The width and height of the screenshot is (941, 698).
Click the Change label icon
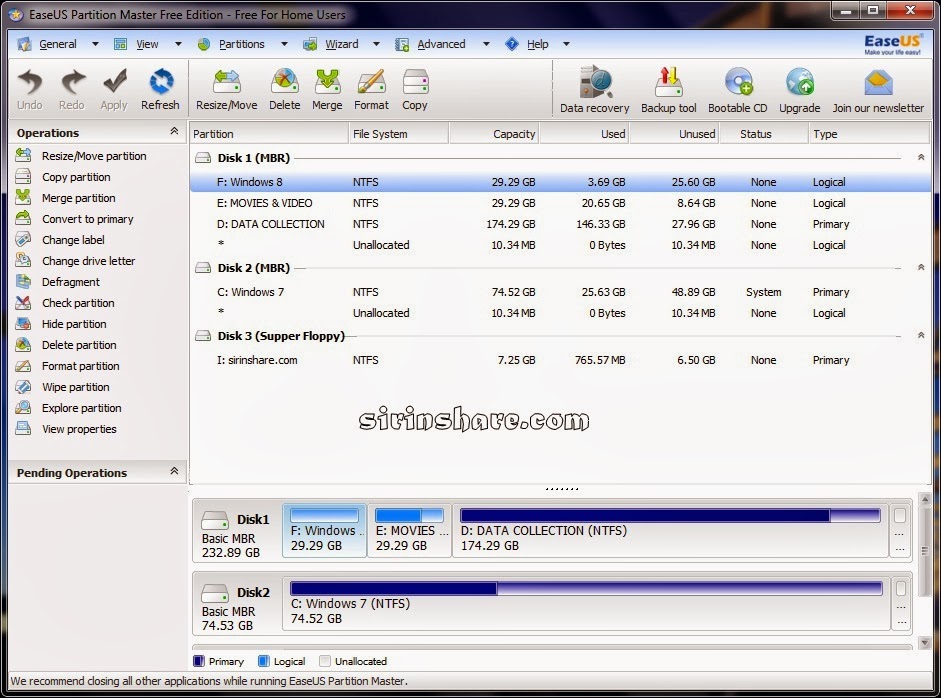[23, 239]
